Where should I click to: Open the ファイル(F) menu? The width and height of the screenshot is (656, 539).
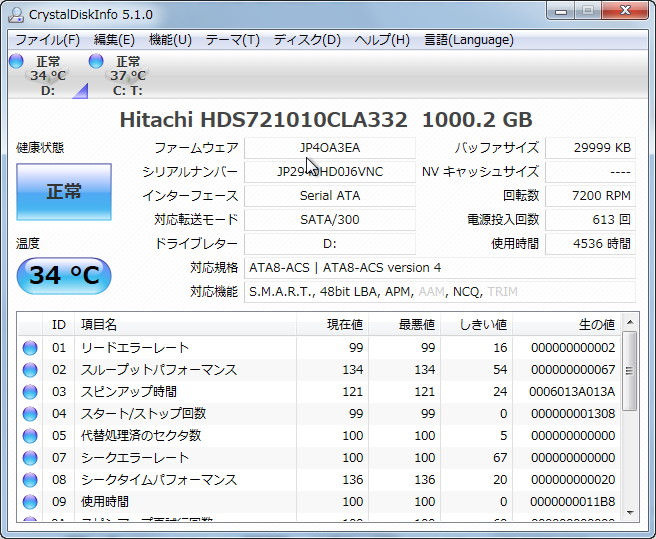[x=47, y=40]
